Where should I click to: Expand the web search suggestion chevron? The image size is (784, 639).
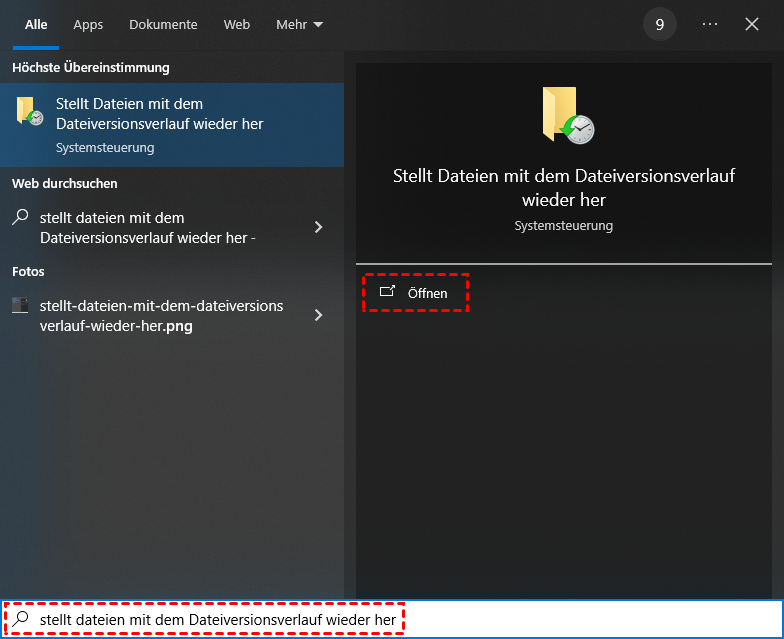tap(318, 228)
